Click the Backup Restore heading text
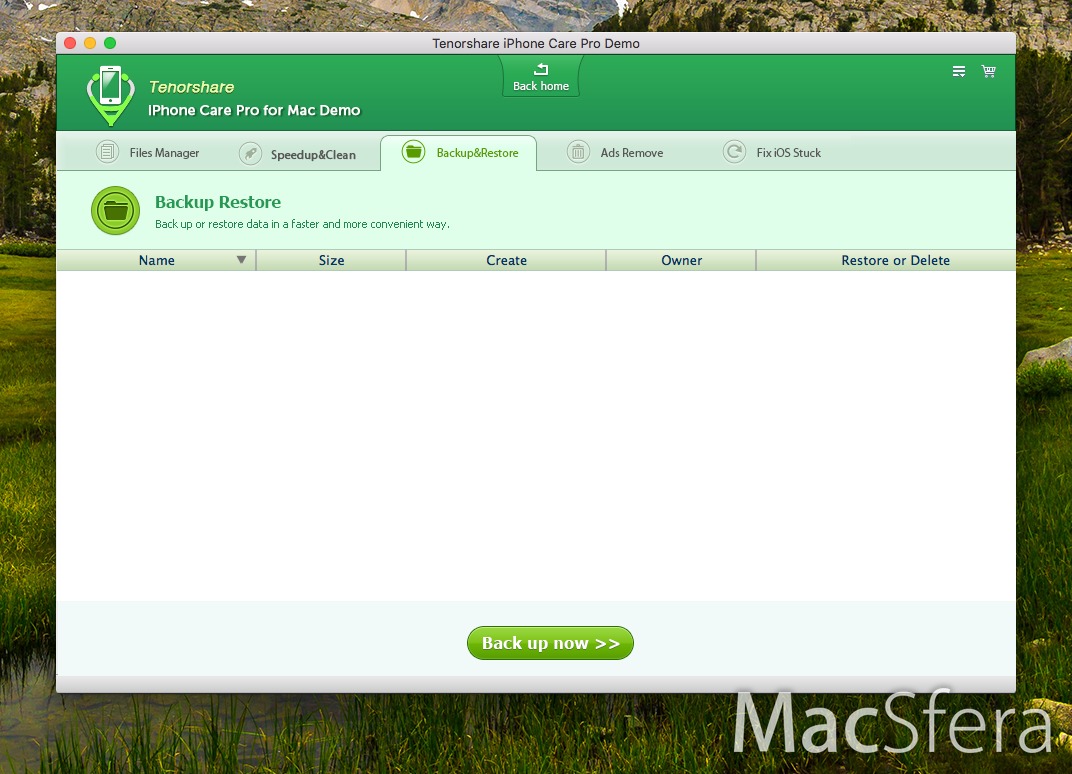The height and width of the screenshot is (774, 1072). coord(218,202)
